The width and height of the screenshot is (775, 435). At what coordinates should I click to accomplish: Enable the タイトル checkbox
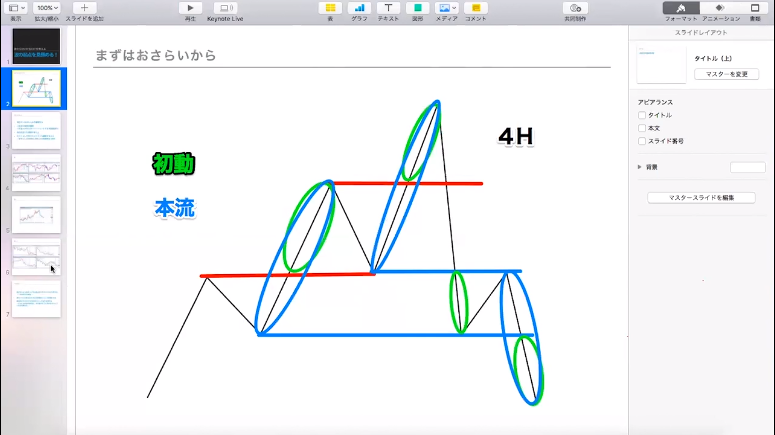point(642,115)
